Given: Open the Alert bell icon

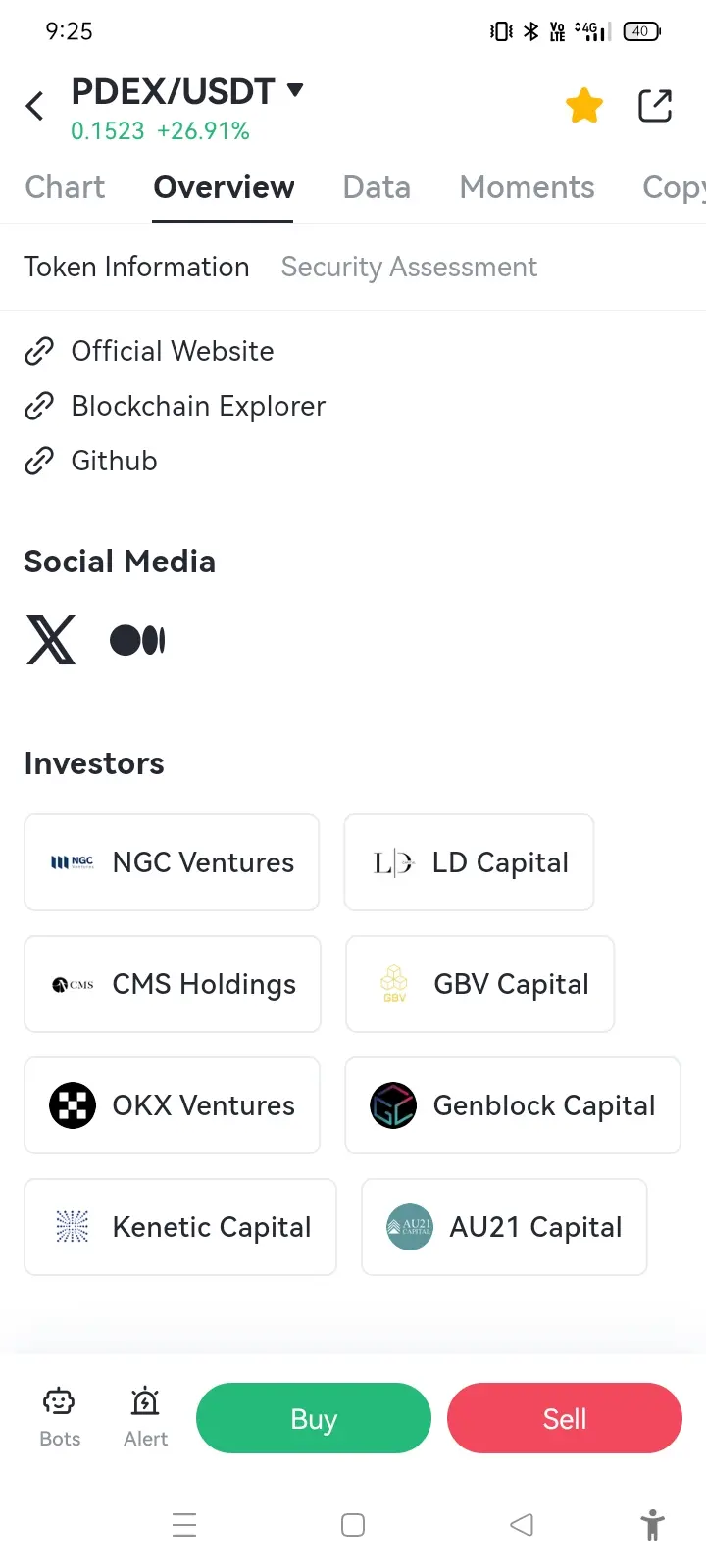Looking at the screenshot, I should (x=145, y=1418).
